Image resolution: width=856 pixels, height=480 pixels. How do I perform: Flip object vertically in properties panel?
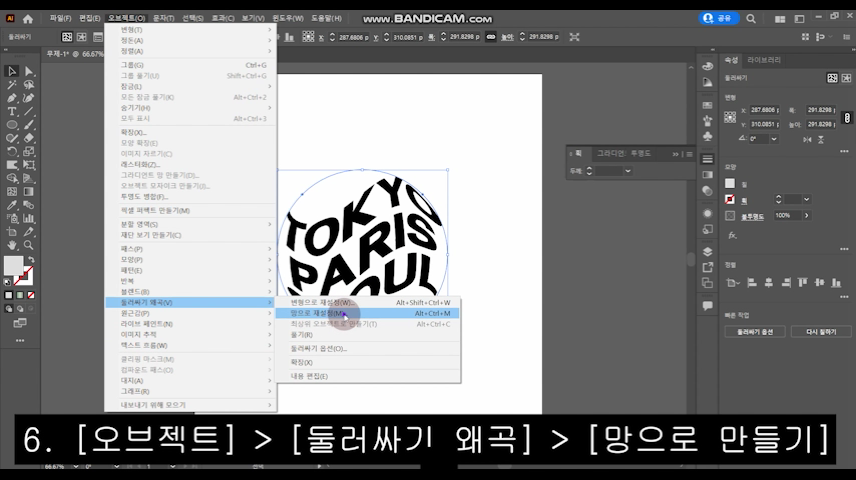click(821, 139)
